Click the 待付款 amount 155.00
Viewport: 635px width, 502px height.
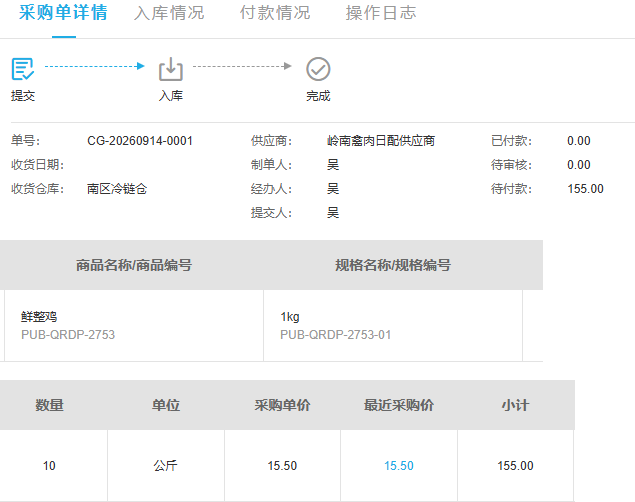585,189
